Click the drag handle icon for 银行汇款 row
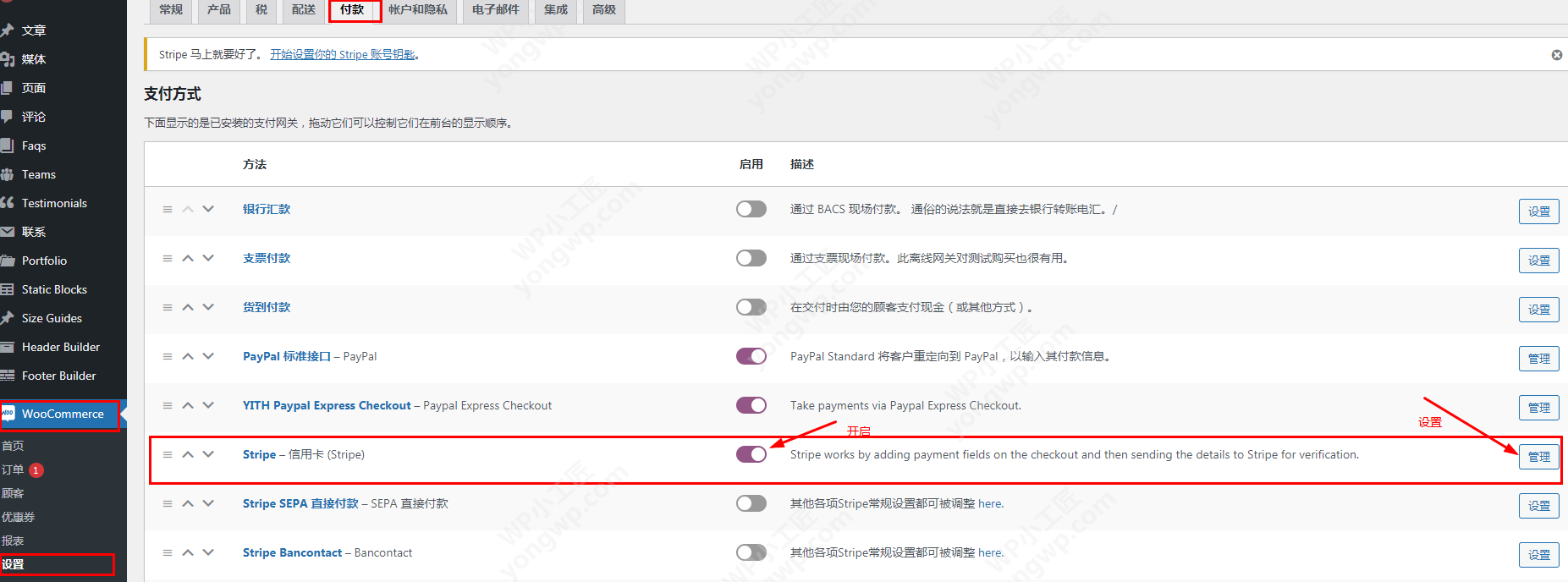Screen dimensions: 1568x582 click(168, 209)
